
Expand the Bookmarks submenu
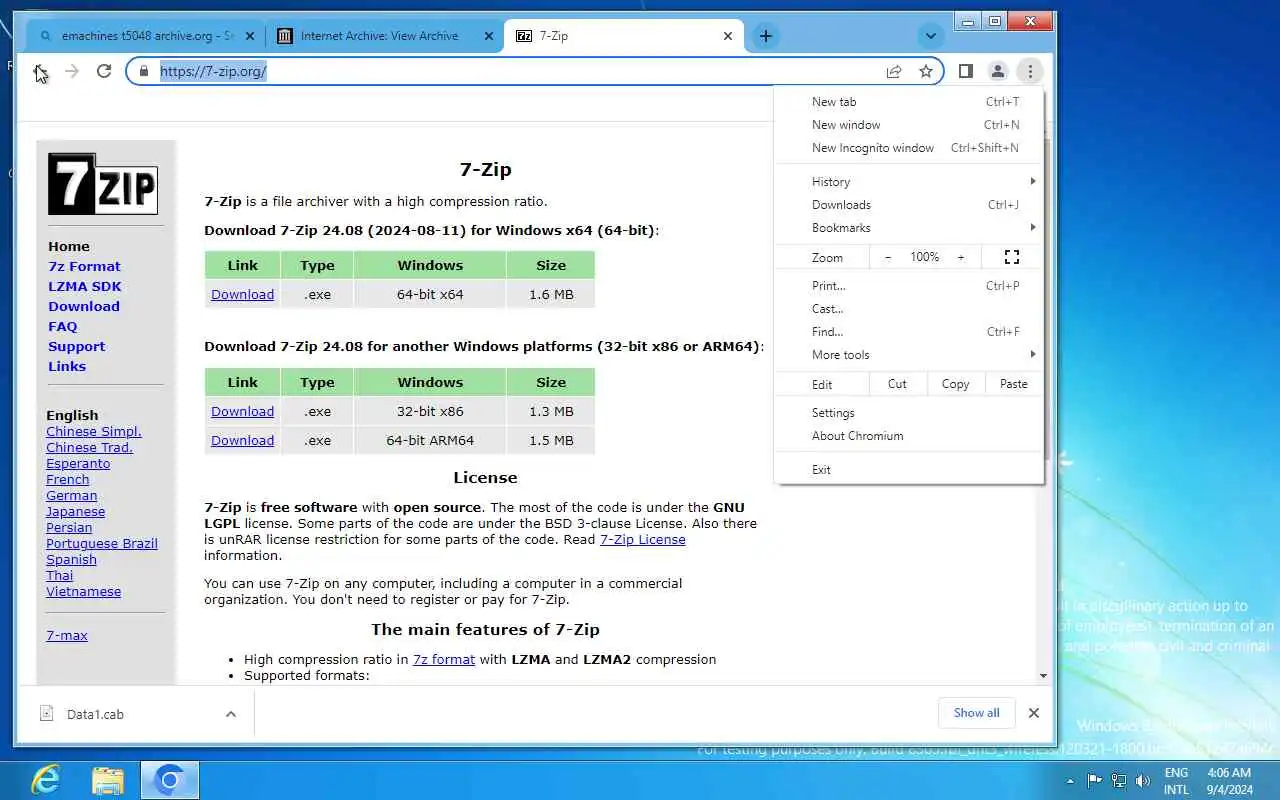coord(908,227)
